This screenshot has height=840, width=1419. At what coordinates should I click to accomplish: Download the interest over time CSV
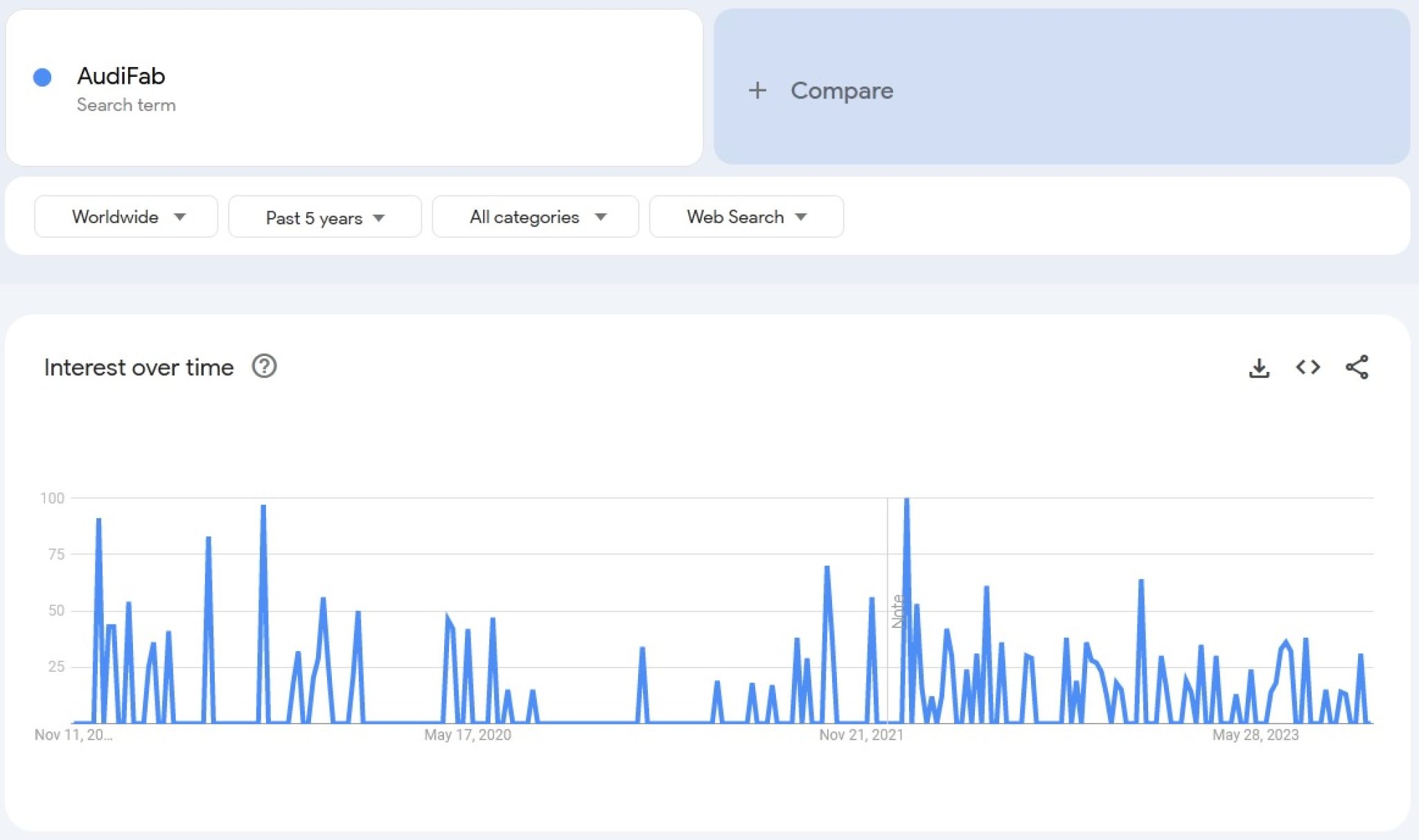(1259, 368)
